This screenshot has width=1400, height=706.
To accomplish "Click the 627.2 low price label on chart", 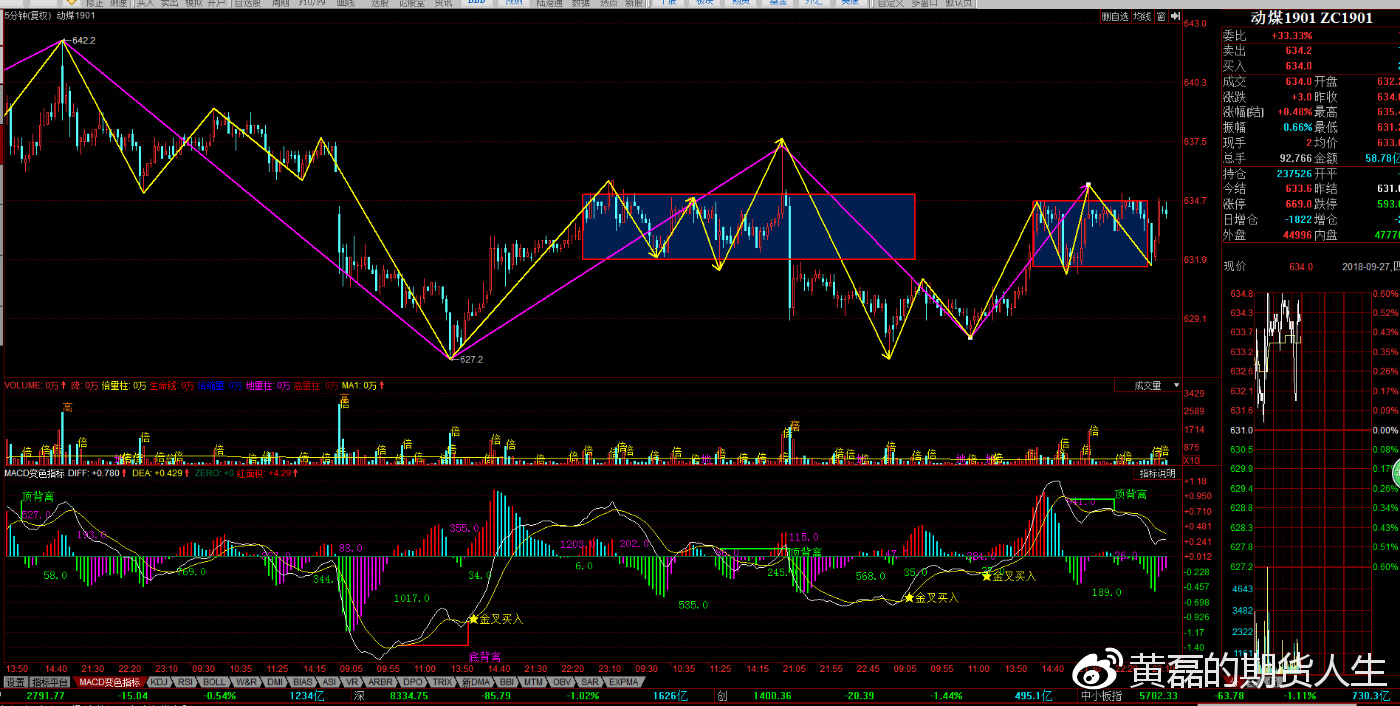I will [x=471, y=359].
